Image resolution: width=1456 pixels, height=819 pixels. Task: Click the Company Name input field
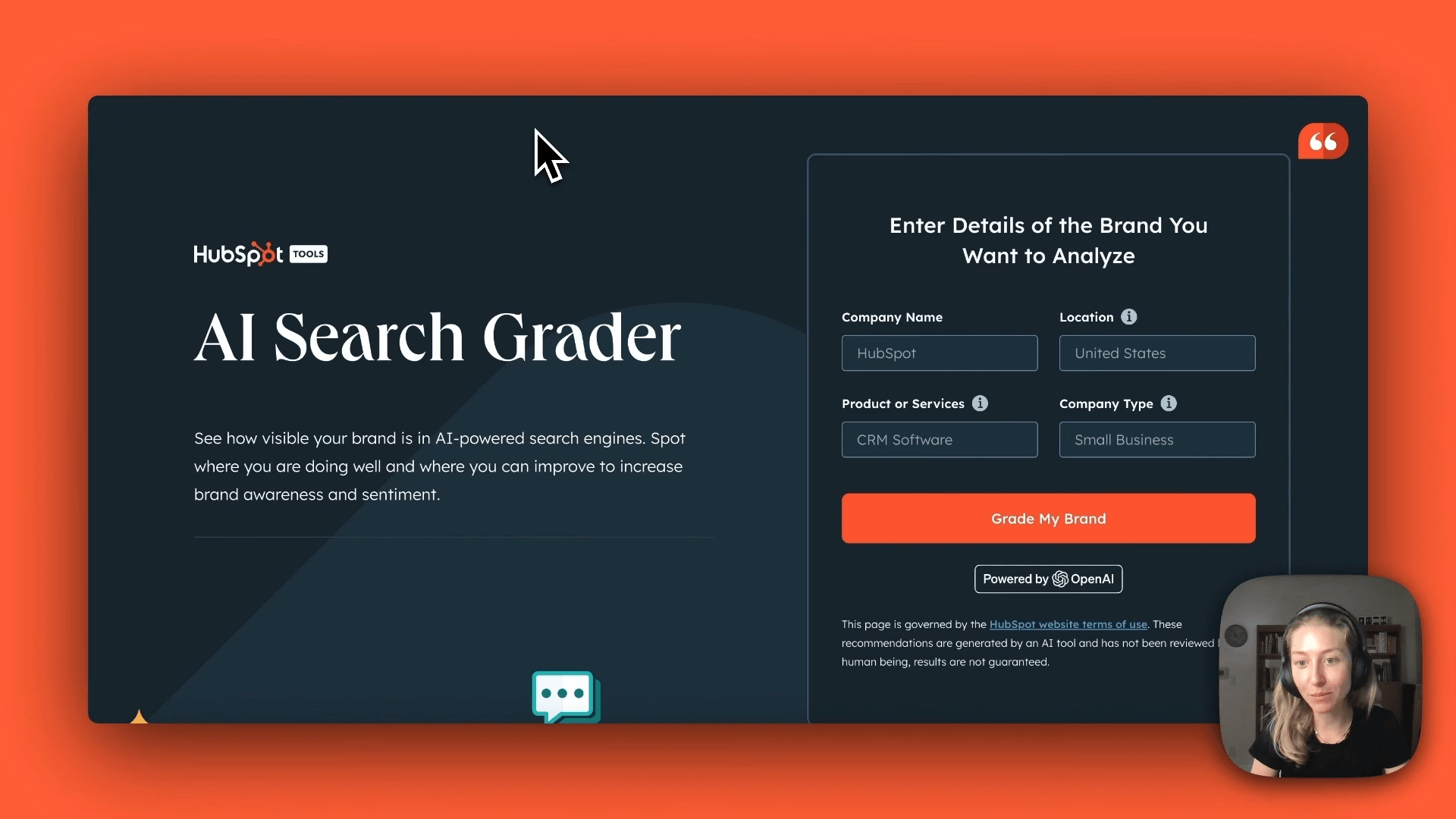pos(939,352)
